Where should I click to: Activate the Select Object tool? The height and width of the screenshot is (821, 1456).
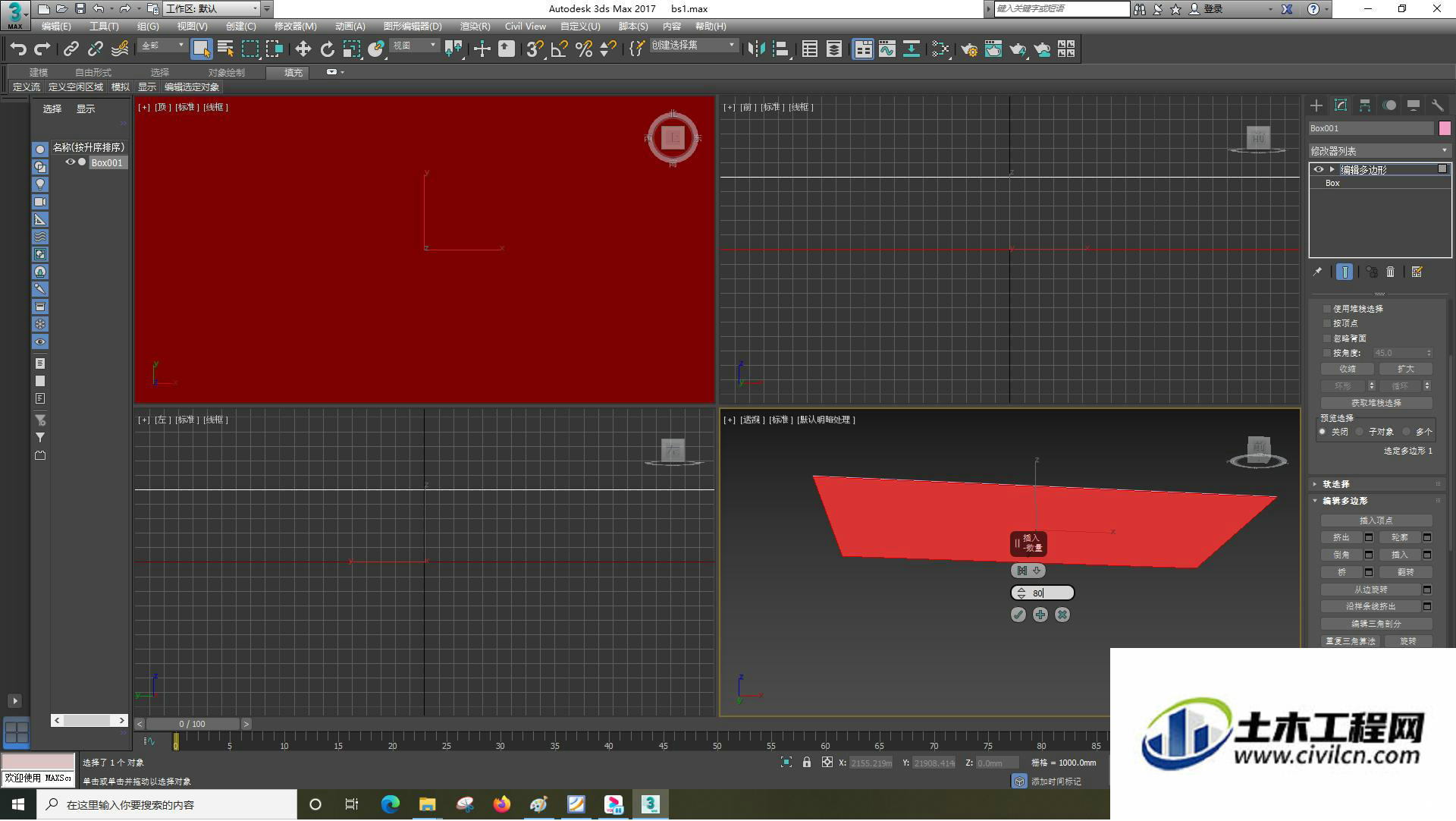click(x=201, y=49)
